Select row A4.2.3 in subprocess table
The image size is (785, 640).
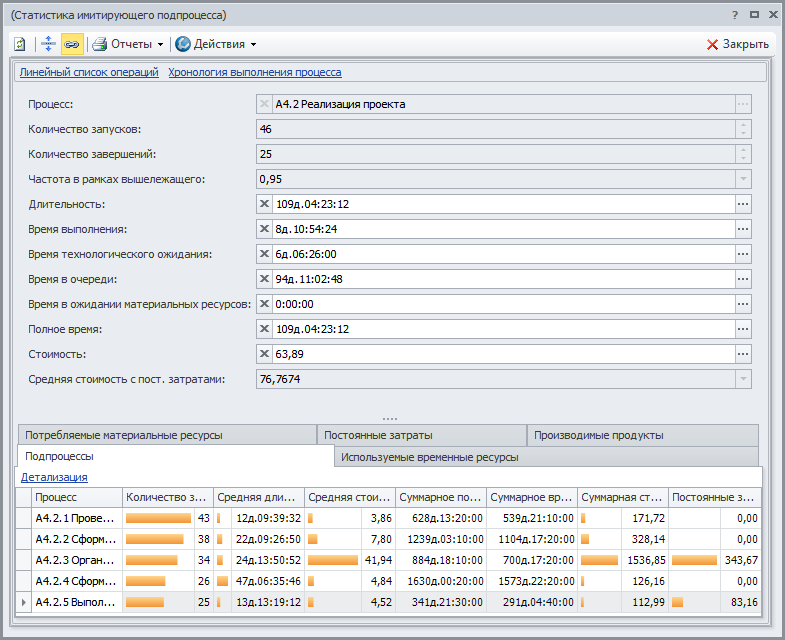75,560
